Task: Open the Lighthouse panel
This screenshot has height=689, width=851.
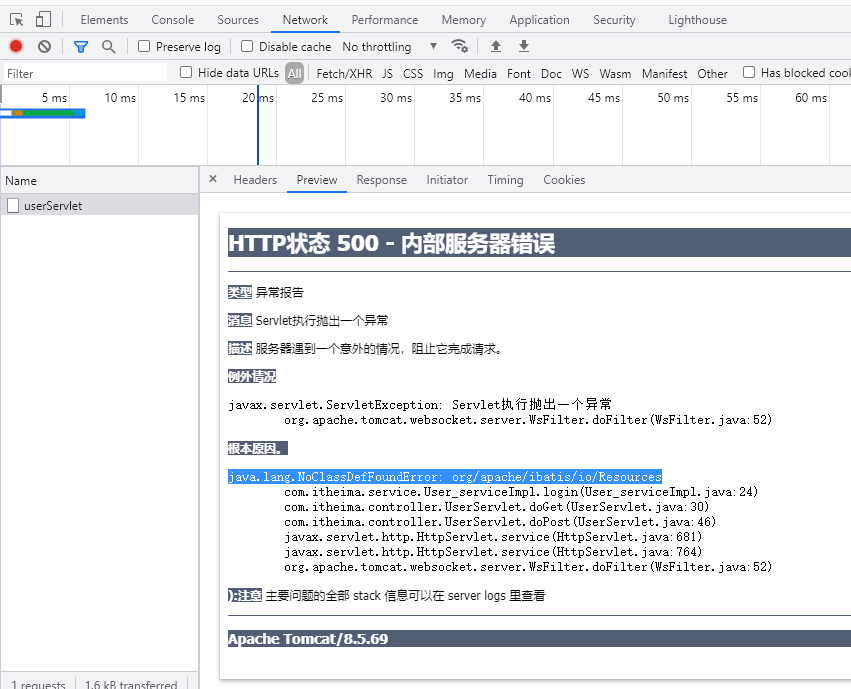Action: pos(697,20)
